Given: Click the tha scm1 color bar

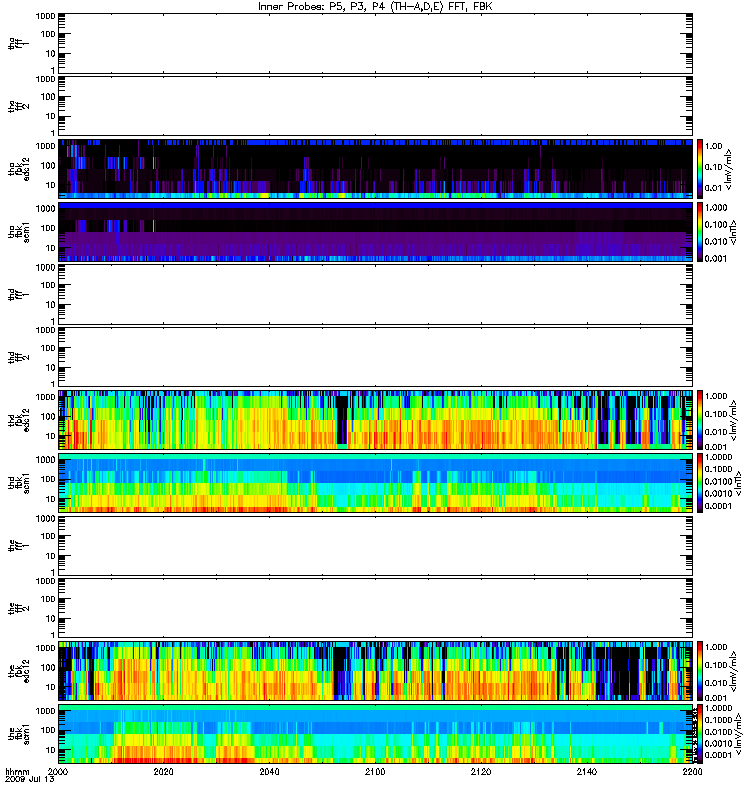Looking at the screenshot, I should coord(700,232).
